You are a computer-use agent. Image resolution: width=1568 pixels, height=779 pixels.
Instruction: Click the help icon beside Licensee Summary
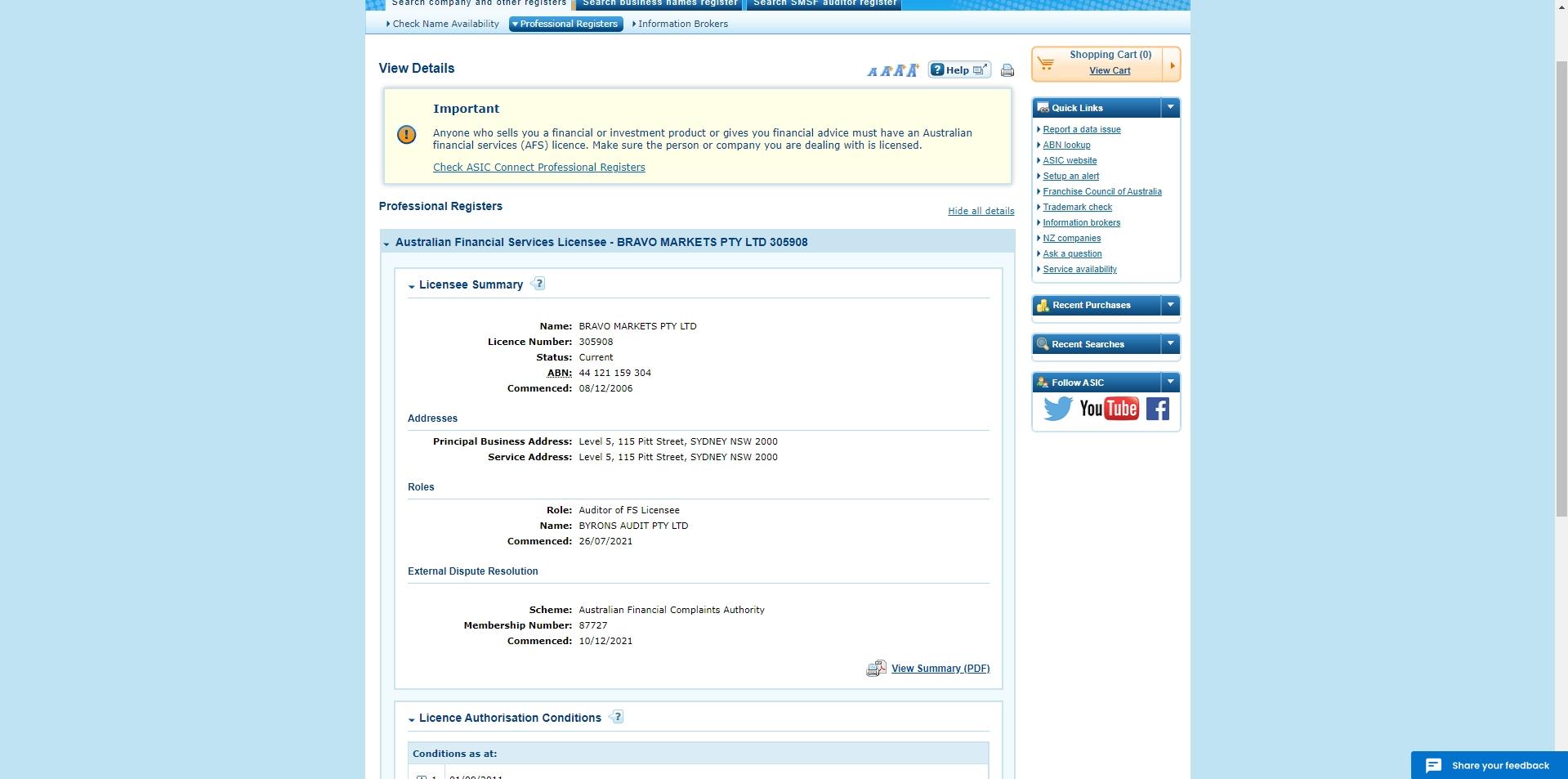[537, 284]
